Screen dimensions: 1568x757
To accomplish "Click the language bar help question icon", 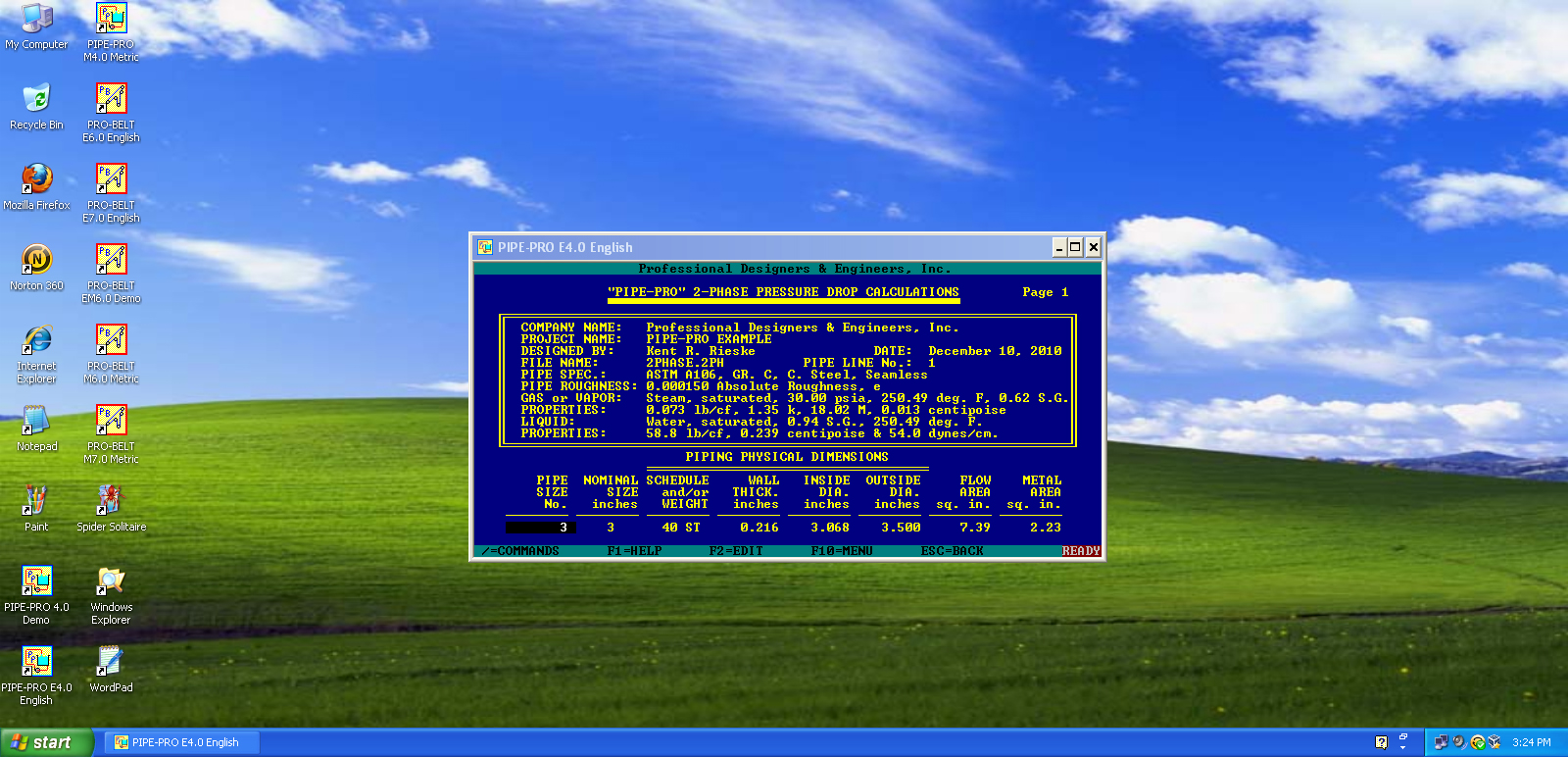I will (x=1381, y=742).
